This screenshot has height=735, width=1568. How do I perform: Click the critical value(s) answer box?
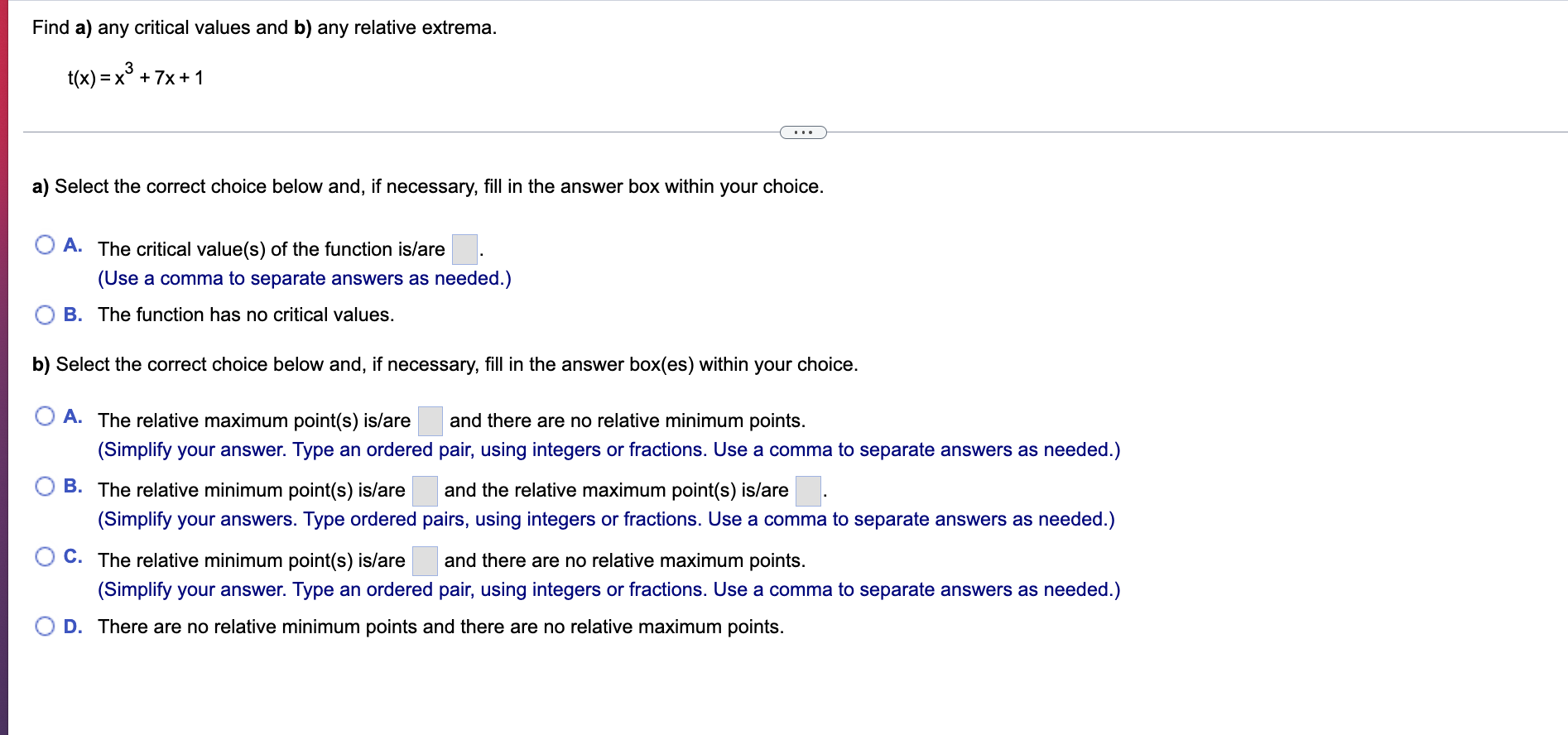464,249
